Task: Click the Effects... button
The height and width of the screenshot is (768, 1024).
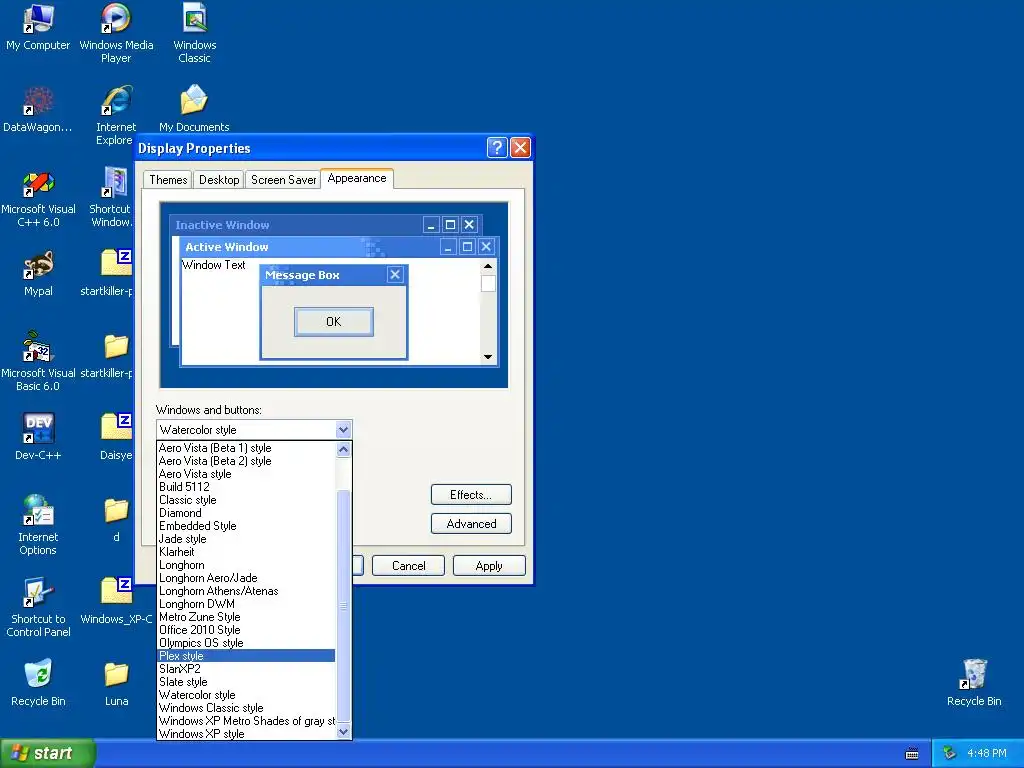Action: 471,494
